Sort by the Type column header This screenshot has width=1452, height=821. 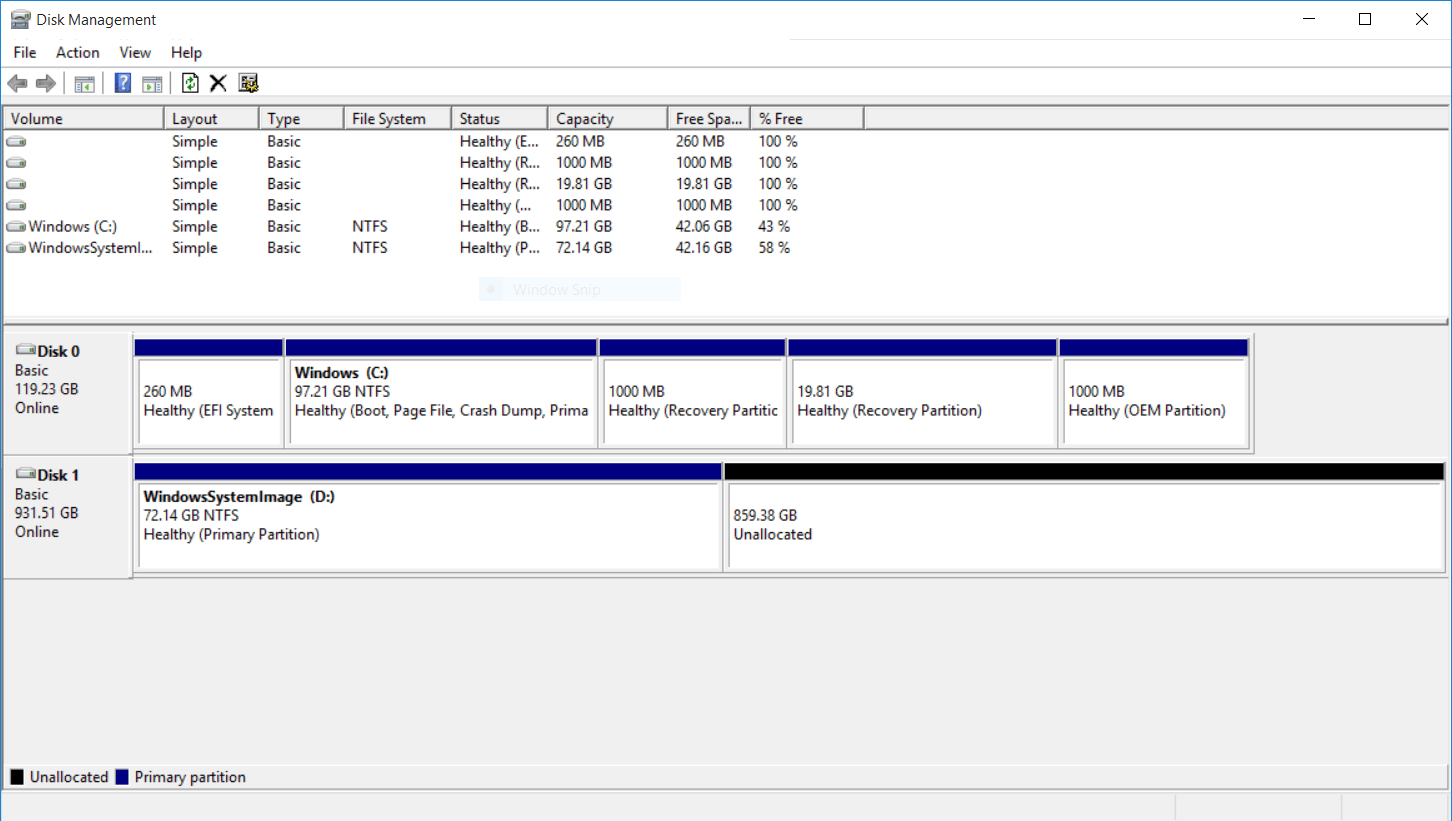click(x=301, y=118)
